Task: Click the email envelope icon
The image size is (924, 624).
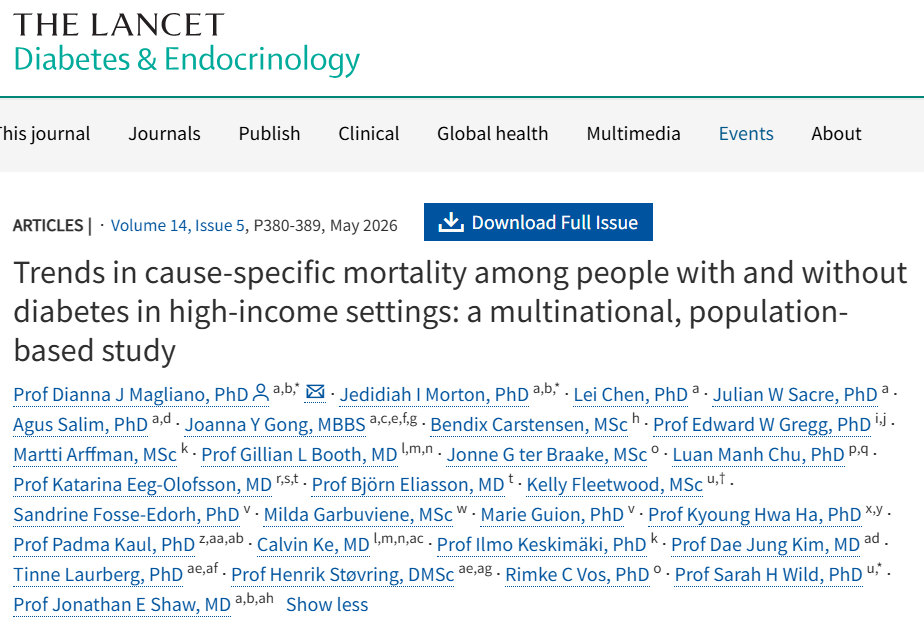Action: click(315, 393)
